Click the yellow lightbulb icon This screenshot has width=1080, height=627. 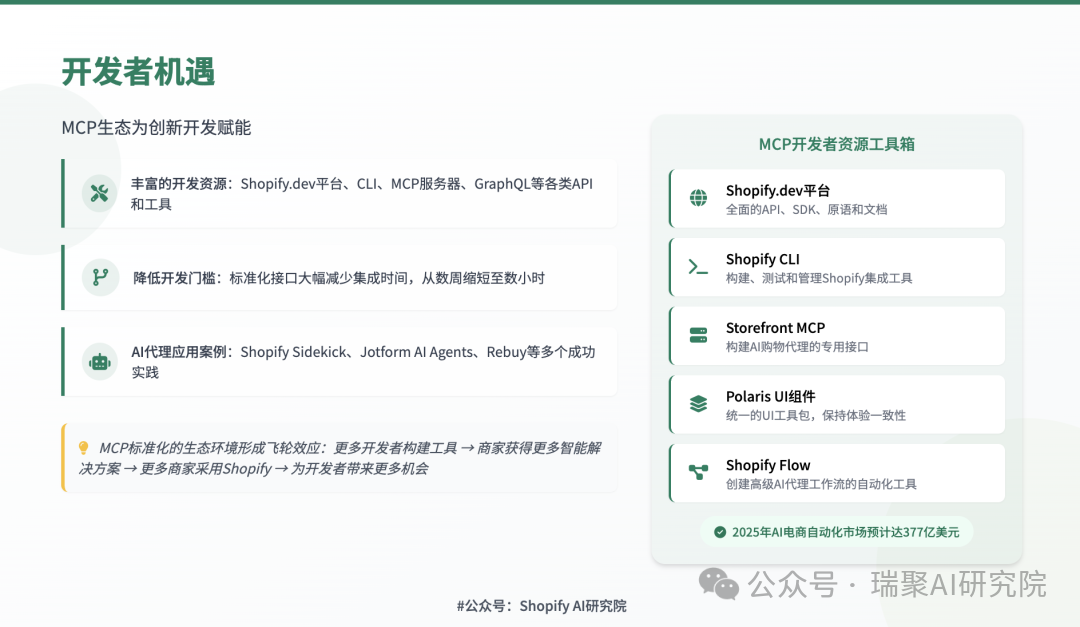click(83, 448)
